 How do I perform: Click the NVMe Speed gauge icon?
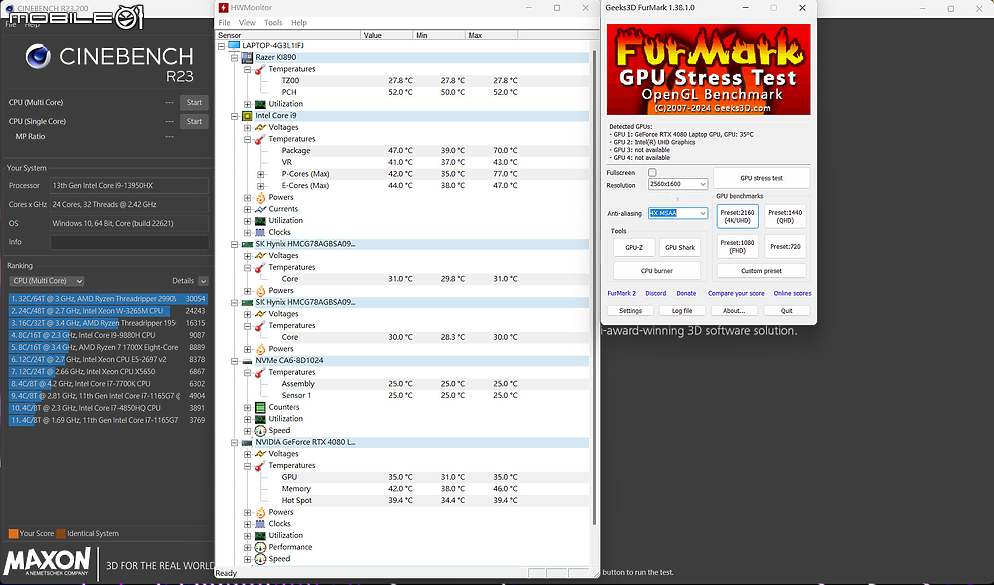pos(260,431)
